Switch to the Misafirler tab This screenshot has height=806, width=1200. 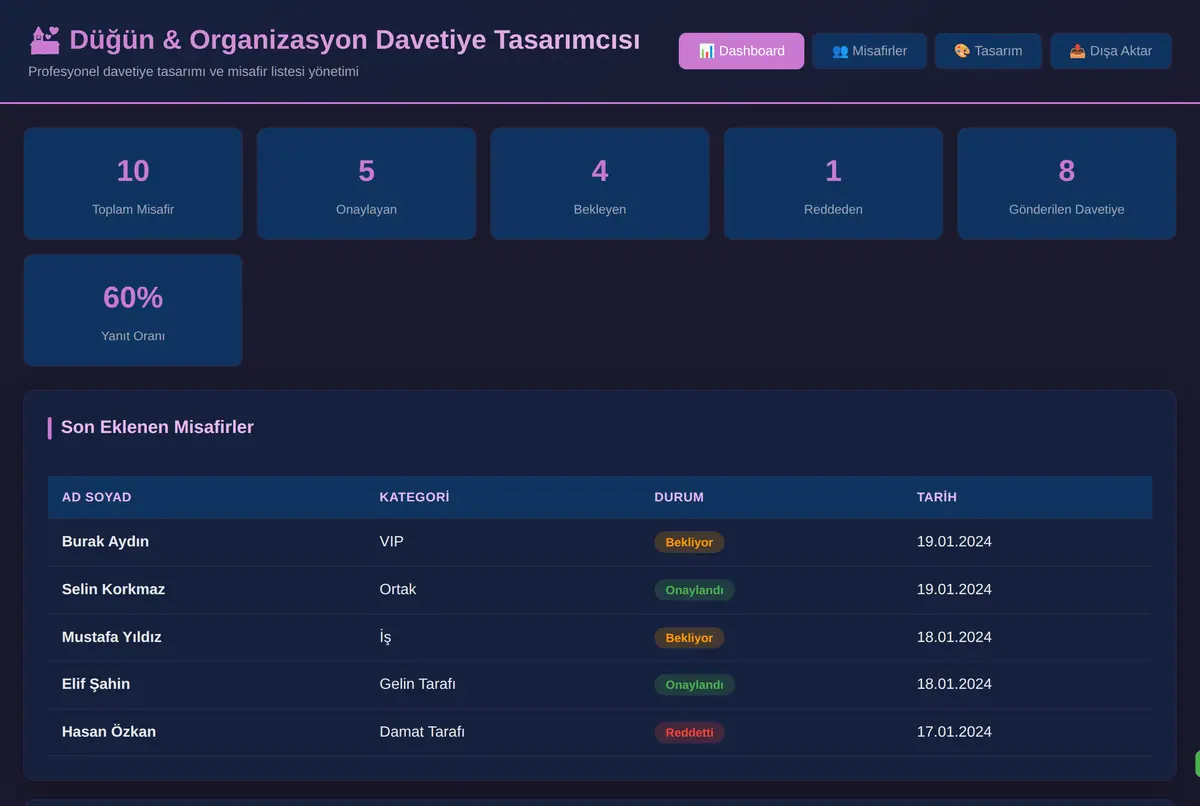(x=869, y=51)
